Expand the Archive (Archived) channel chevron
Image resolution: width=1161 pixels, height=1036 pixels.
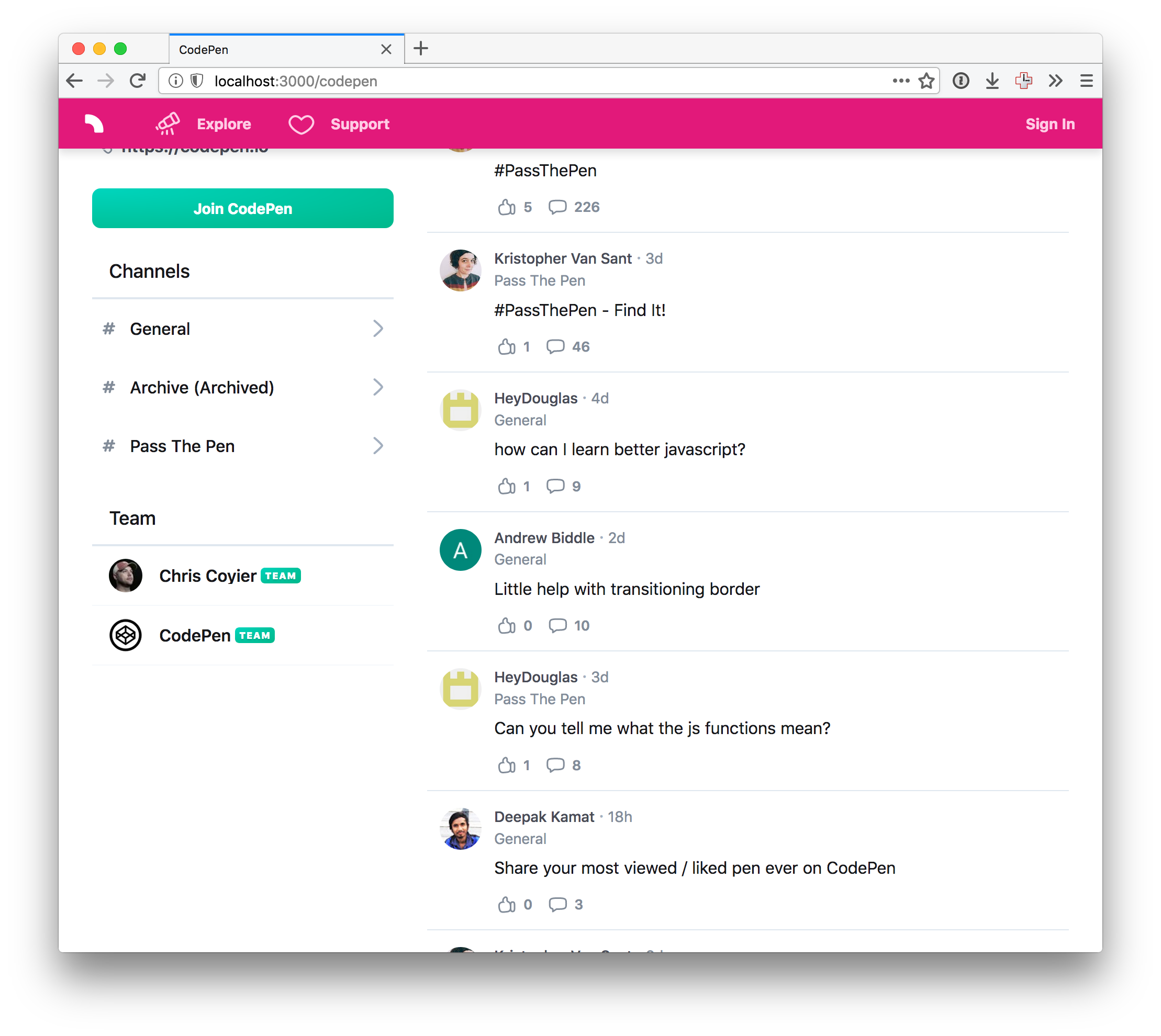(x=378, y=387)
